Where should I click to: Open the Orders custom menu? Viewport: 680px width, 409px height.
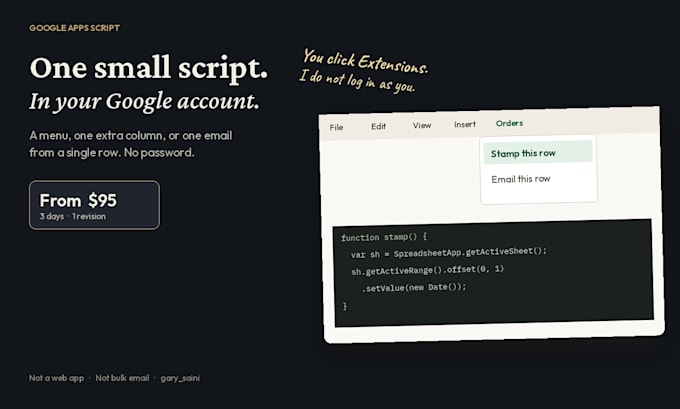(x=510, y=123)
